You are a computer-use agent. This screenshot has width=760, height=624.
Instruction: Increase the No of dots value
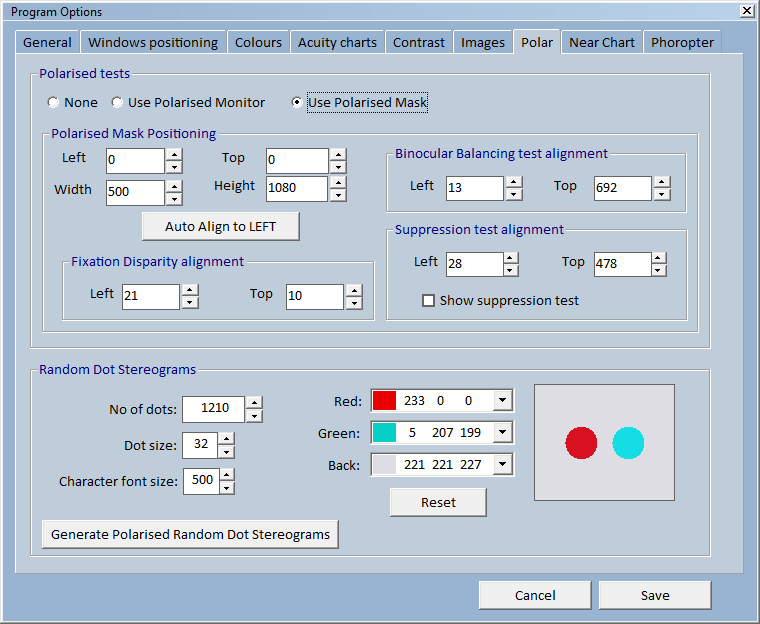[254, 403]
